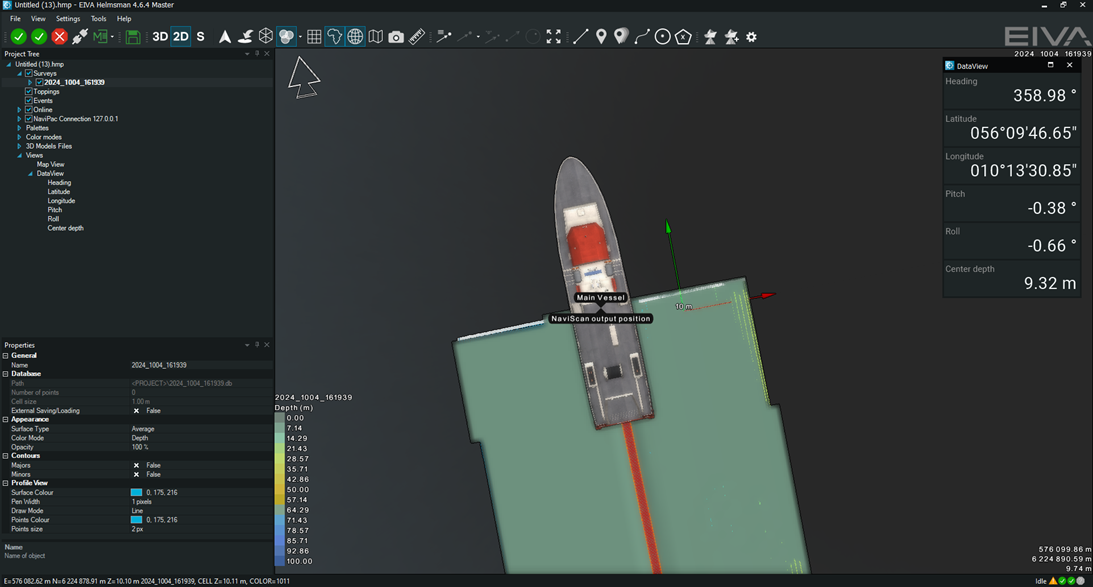The height and width of the screenshot is (587, 1093).
Task: Close the DataView floating panel
Action: pyautogui.click(x=1069, y=65)
